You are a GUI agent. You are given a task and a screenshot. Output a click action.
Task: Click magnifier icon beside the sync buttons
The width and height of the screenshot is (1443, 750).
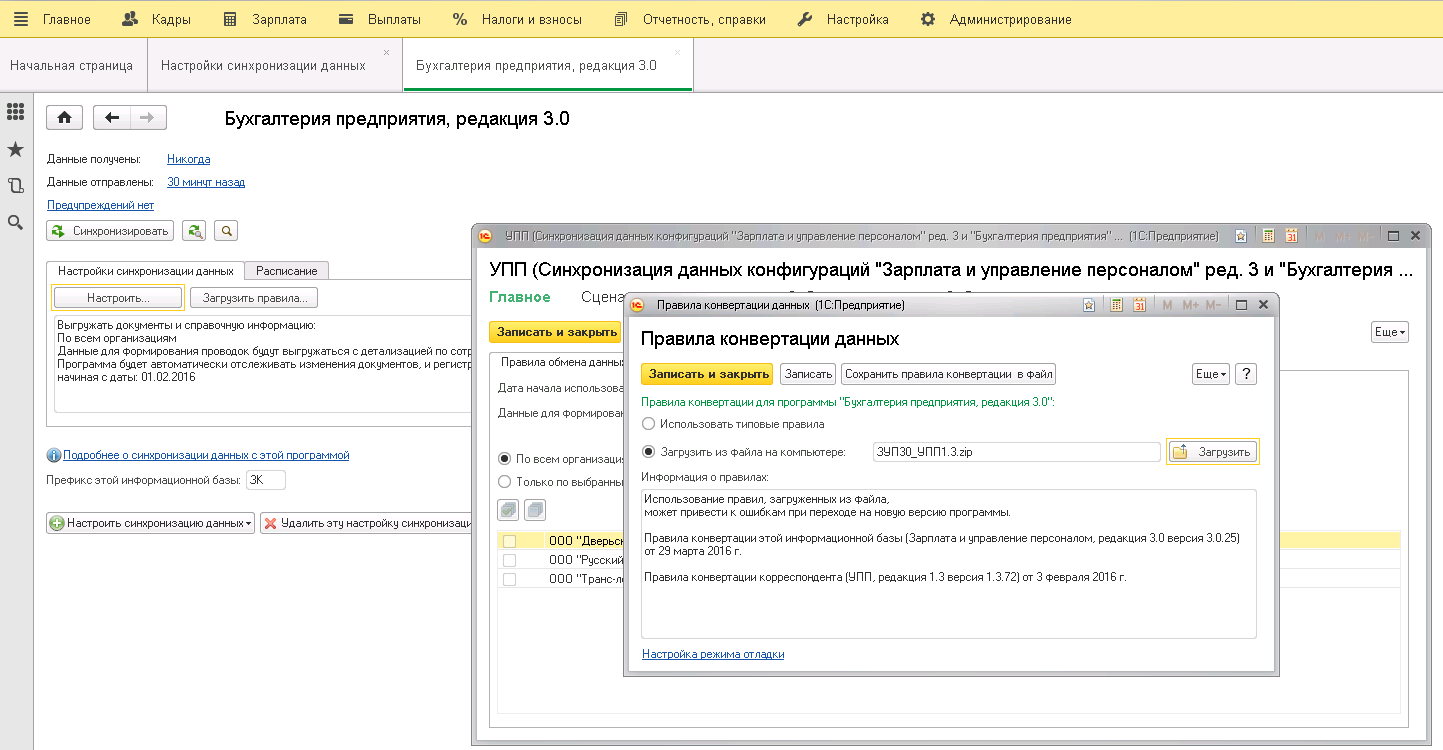(227, 231)
